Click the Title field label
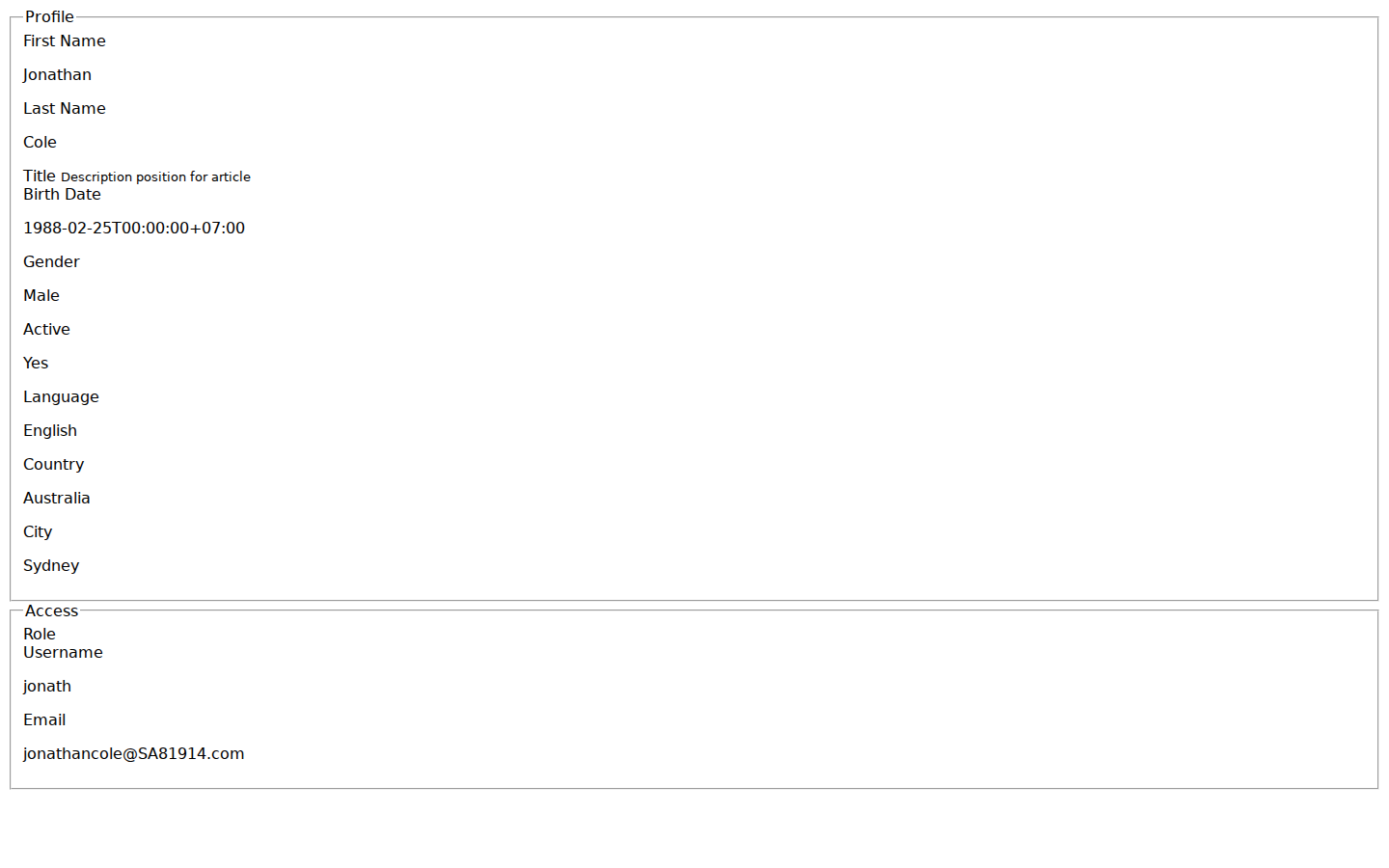The image size is (1389, 868). click(x=40, y=176)
